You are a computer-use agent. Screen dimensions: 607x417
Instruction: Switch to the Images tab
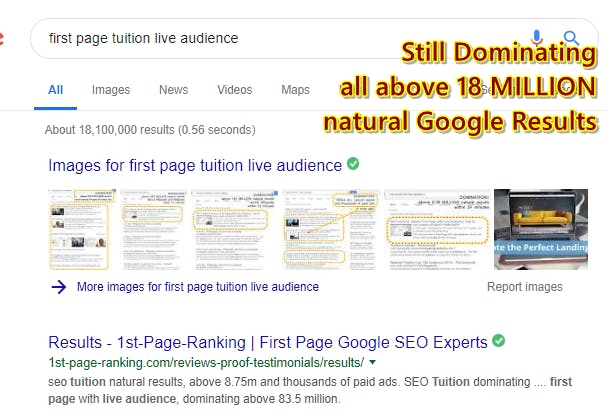point(111,90)
